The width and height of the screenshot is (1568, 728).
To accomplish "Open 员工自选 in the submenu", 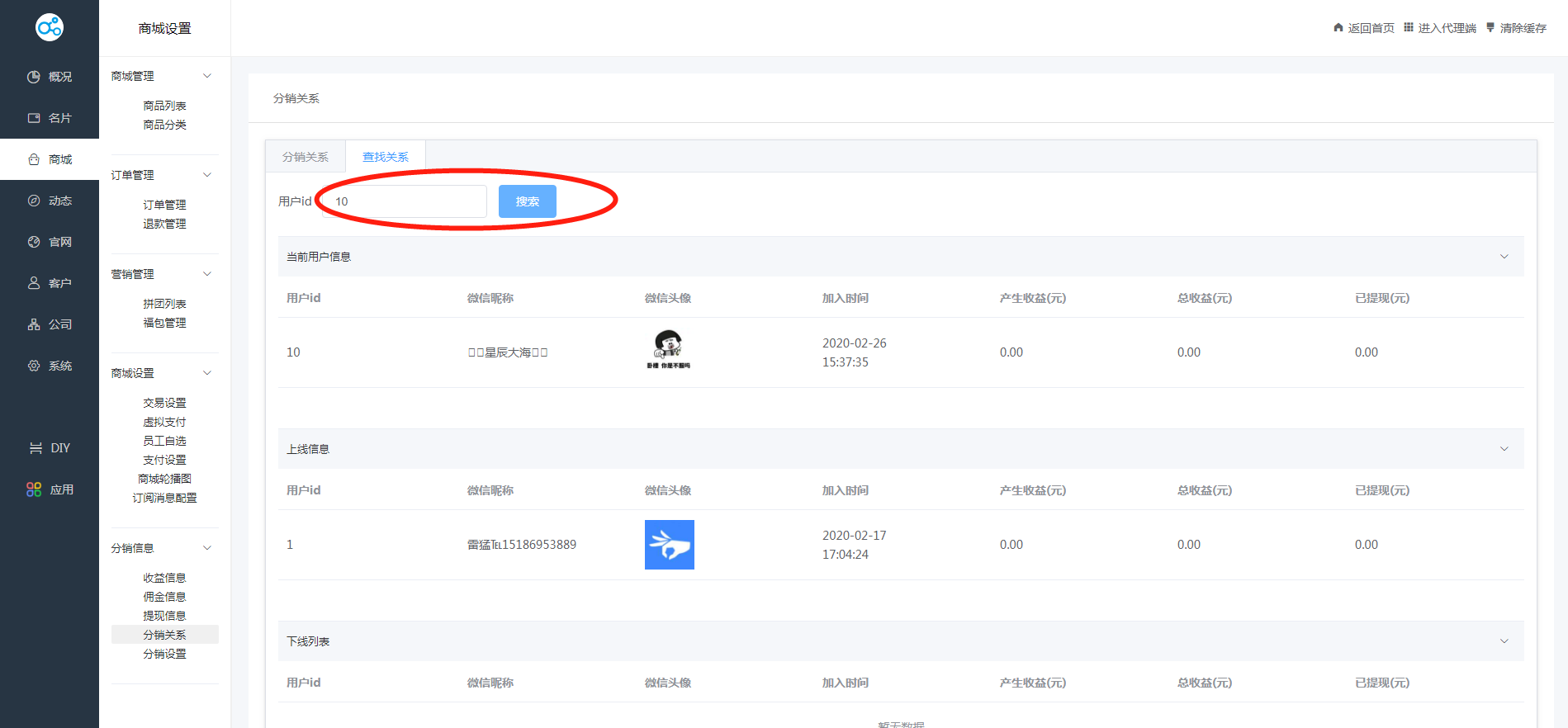I will (x=164, y=441).
